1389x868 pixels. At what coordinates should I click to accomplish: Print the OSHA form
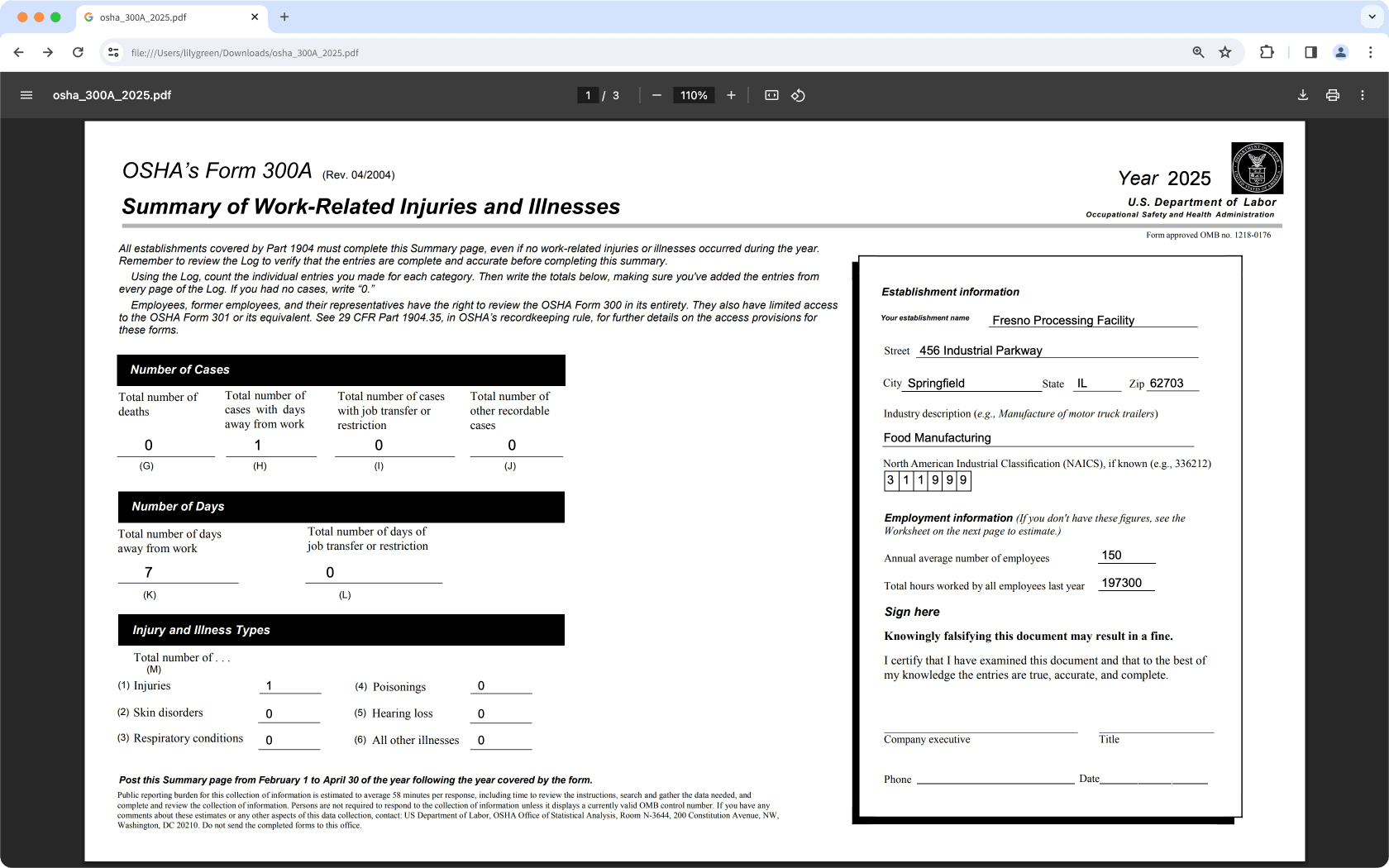[x=1332, y=95]
